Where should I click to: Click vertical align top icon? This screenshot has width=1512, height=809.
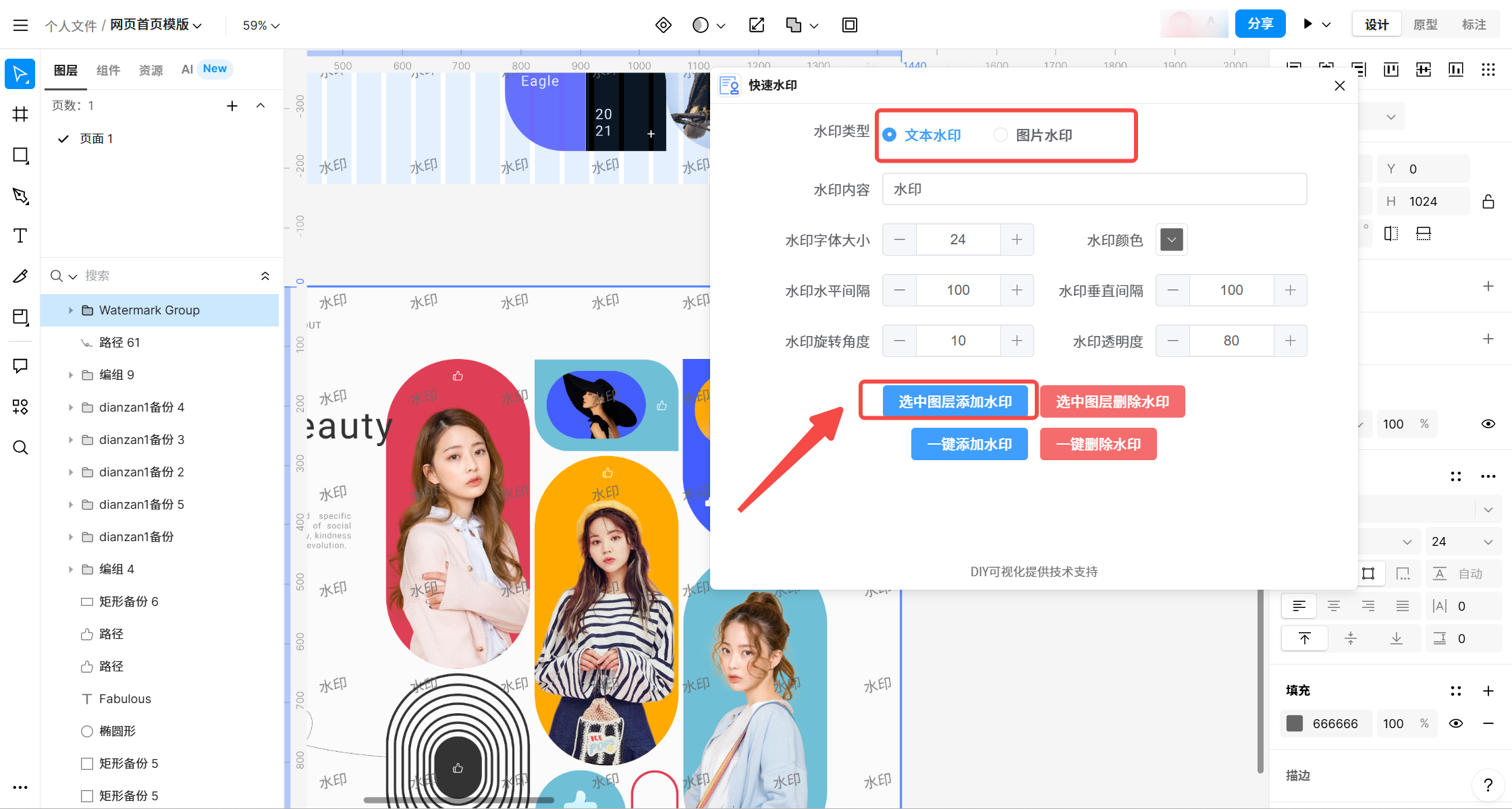click(1305, 638)
